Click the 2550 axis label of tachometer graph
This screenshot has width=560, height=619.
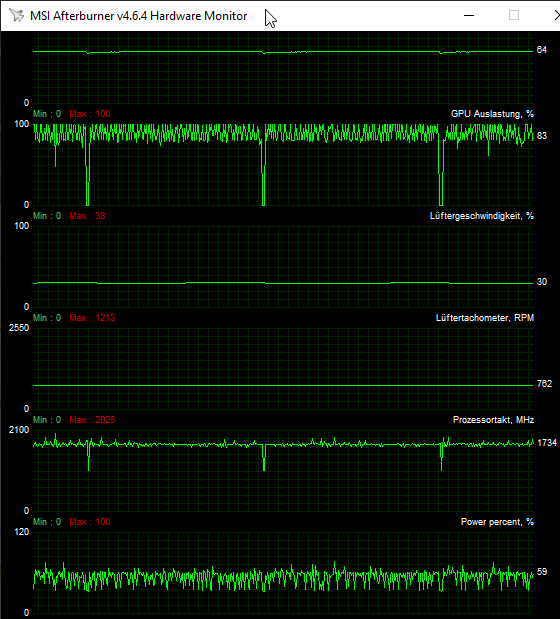click(x=19, y=328)
